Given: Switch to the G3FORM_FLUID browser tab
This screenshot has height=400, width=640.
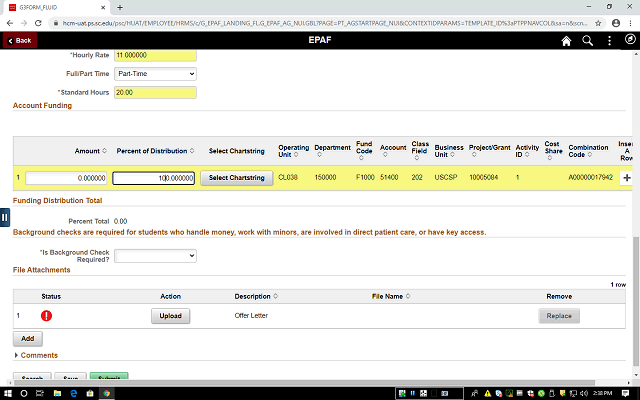Looking at the screenshot, I should tap(55, 7).
